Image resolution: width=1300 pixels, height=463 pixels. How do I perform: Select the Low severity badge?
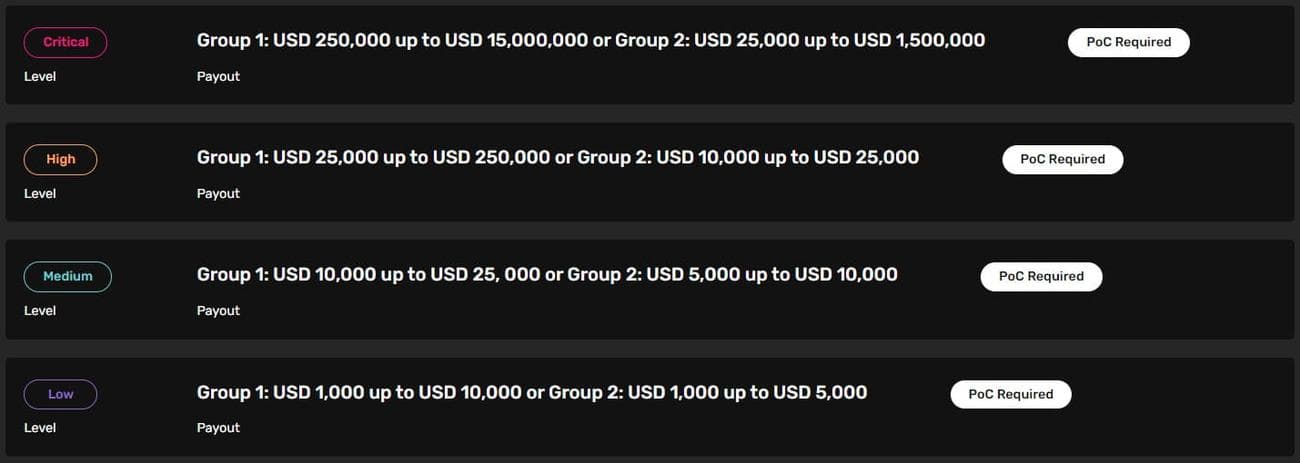[x=60, y=394]
